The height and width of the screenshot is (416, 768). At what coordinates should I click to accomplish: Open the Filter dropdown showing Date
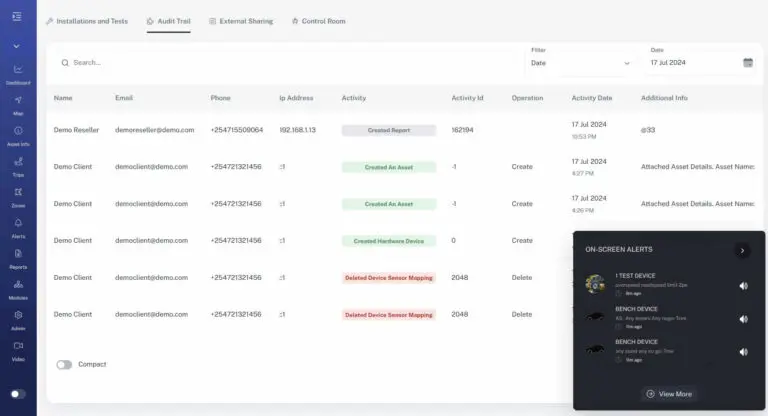(x=581, y=63)
